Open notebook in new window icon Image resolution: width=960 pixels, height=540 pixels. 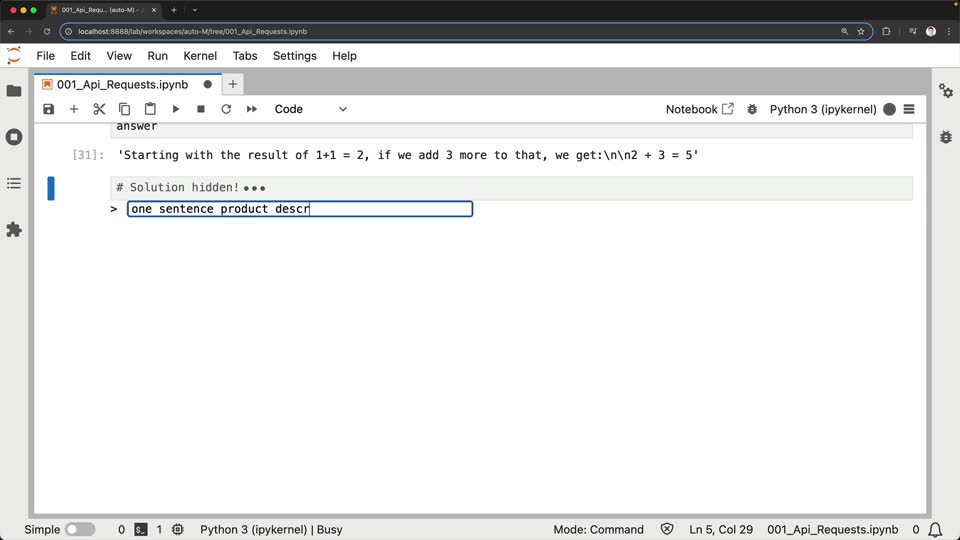[727, 109]
